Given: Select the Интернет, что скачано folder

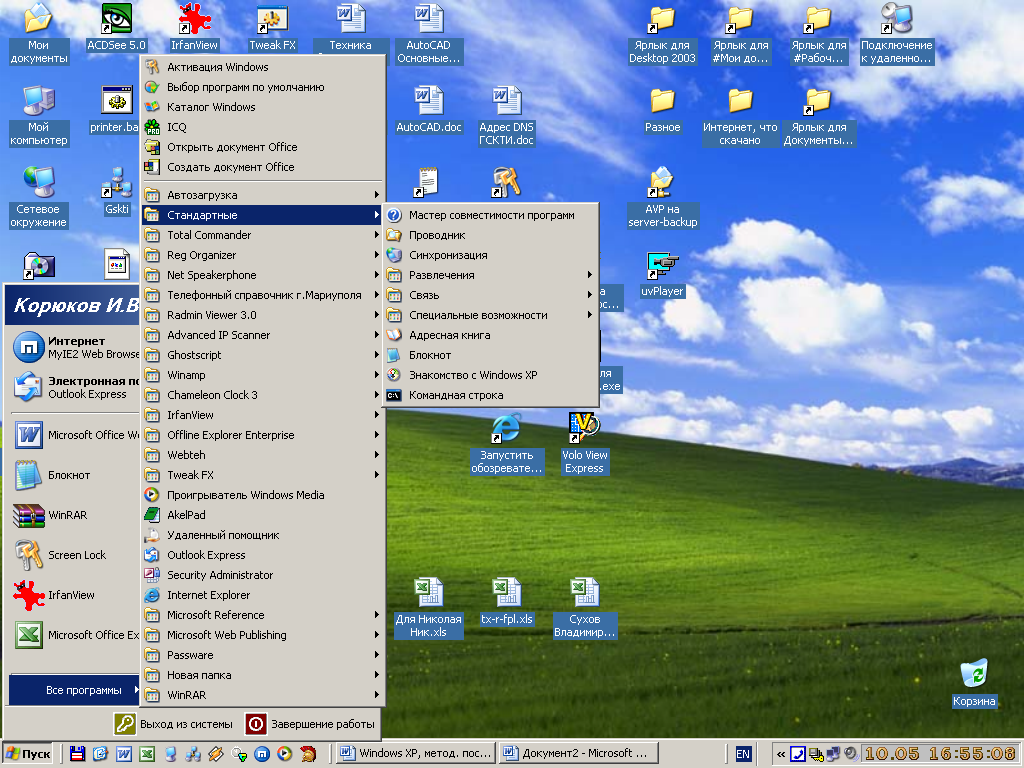Looking at the screenshot, I should click(x=741, y=116).
